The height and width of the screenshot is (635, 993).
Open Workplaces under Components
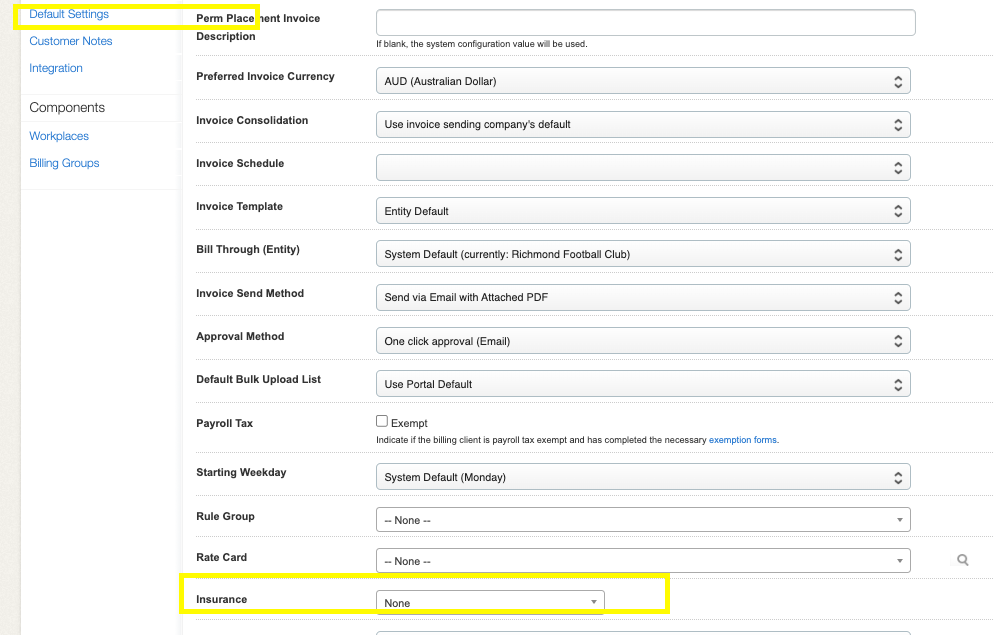[x=59, y=136]
